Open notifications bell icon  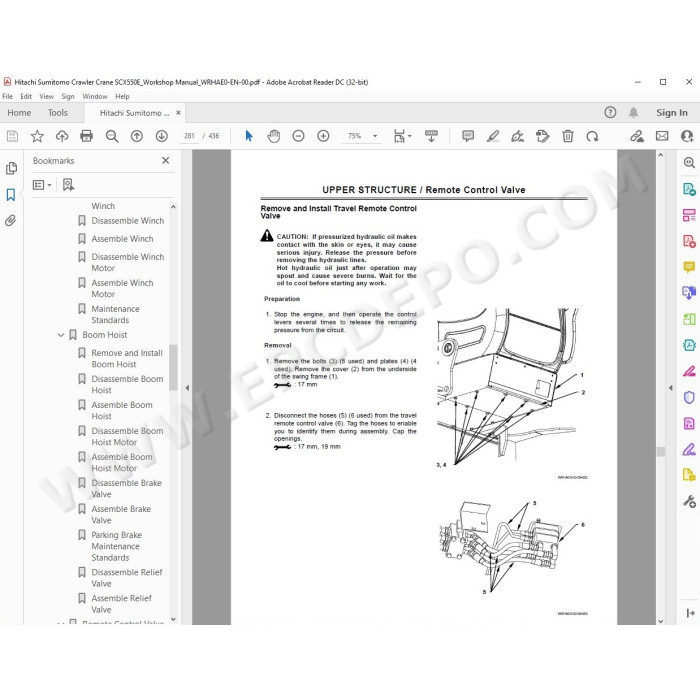click(633, 112)
